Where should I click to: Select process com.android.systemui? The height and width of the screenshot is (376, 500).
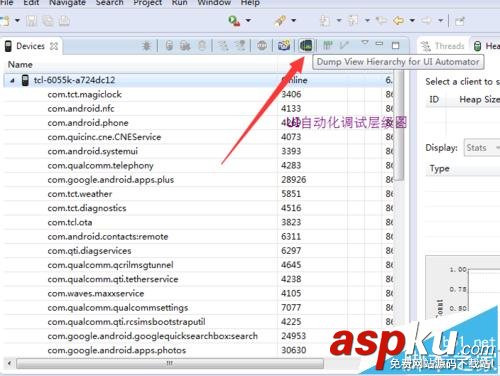click(92, 151)
